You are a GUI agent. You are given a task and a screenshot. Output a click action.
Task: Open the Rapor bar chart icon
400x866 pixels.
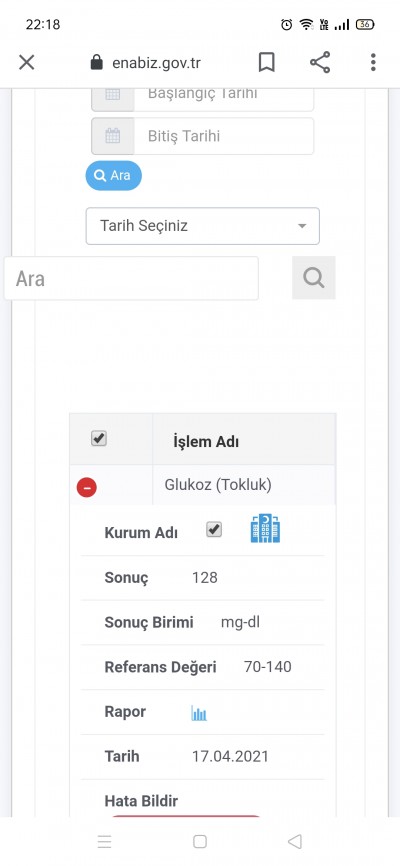point(199,713)
